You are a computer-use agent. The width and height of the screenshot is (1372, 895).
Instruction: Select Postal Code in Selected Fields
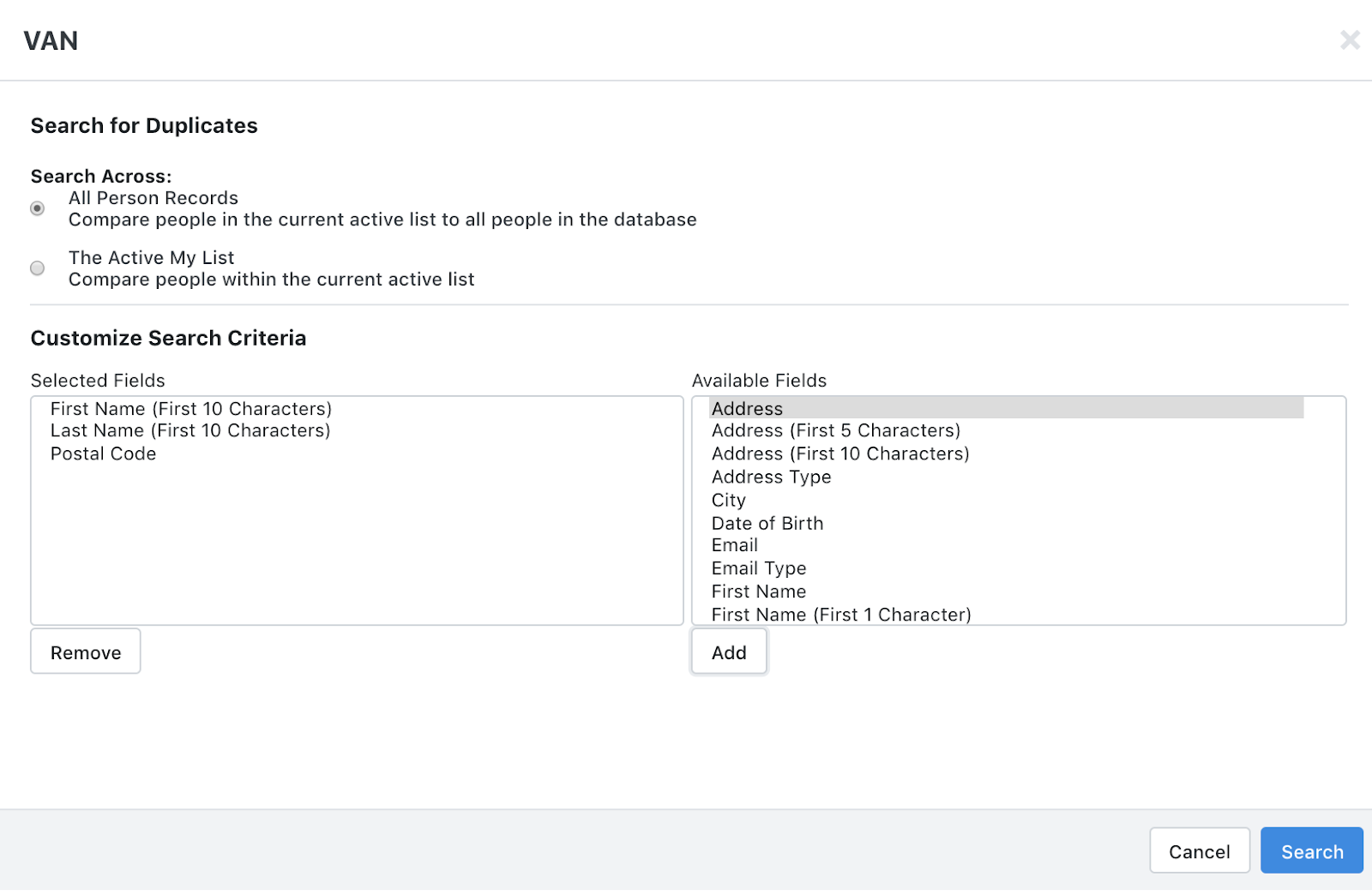click(x=103, y=454)
